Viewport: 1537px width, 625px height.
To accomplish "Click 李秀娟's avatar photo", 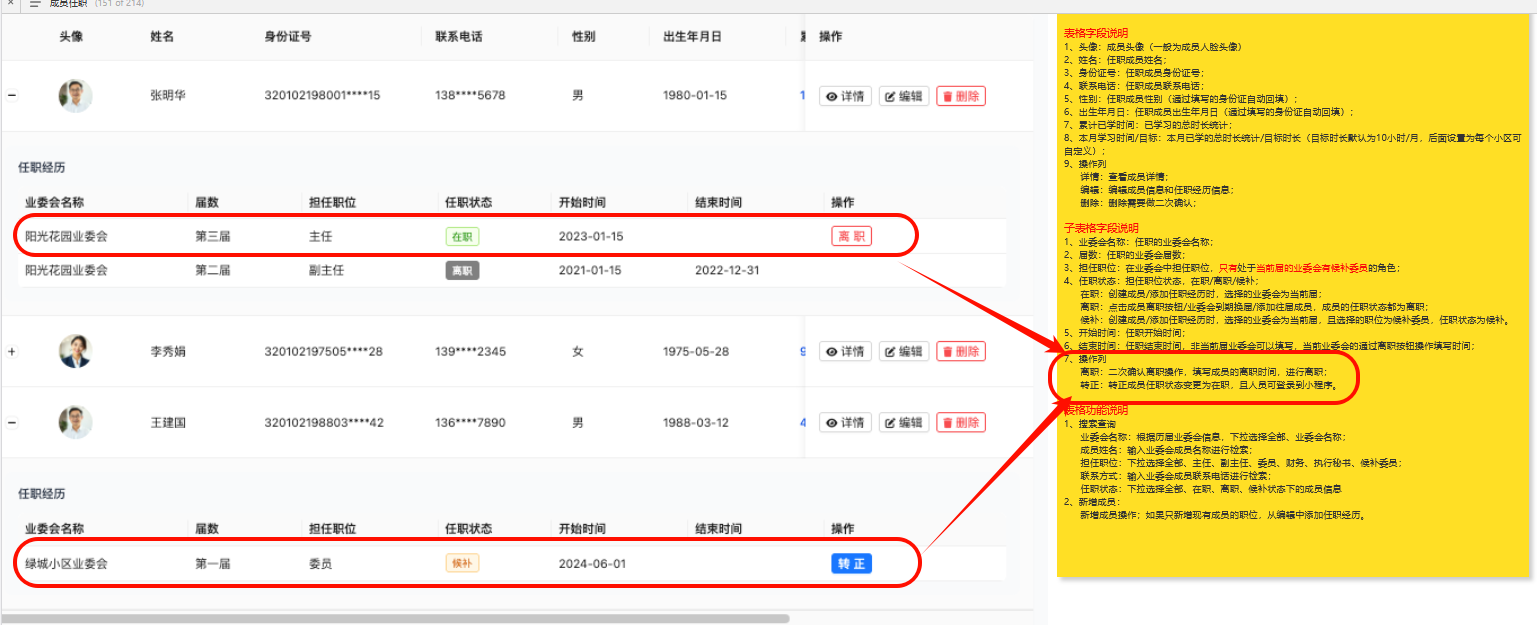I will (x=76, y=352).
